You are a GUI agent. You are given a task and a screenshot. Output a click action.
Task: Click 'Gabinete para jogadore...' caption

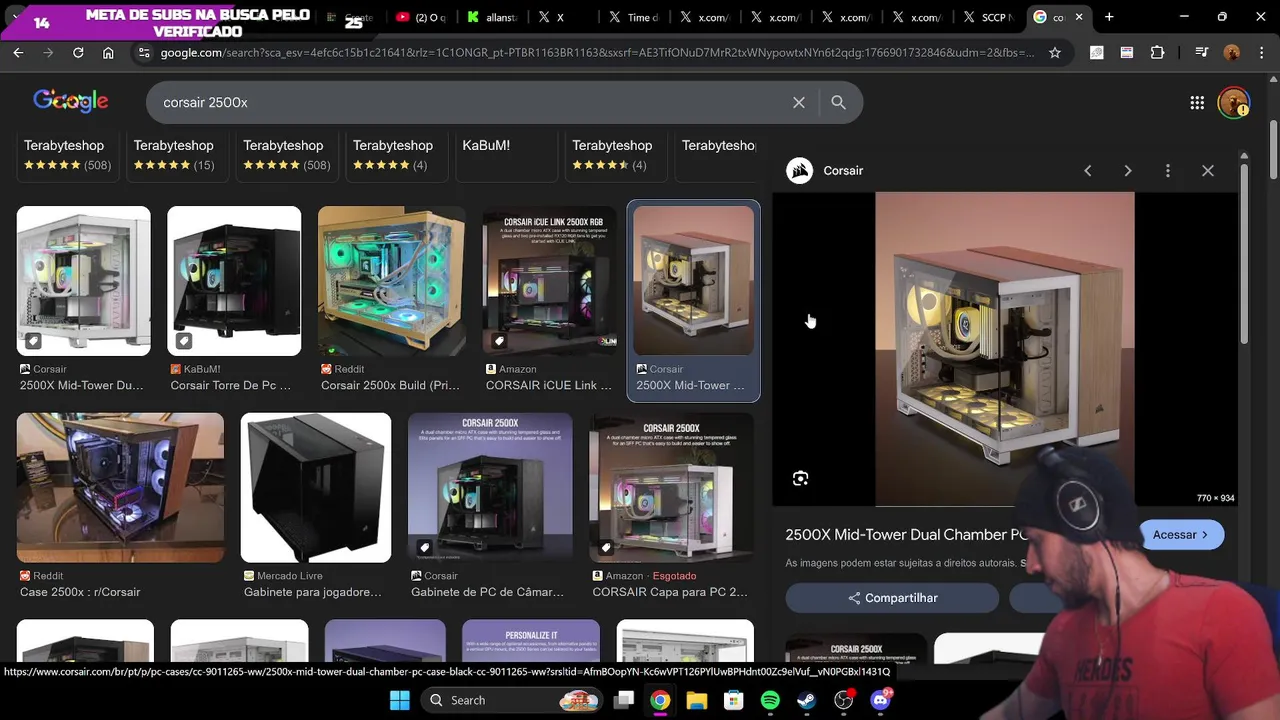click(x=313, y=592)
